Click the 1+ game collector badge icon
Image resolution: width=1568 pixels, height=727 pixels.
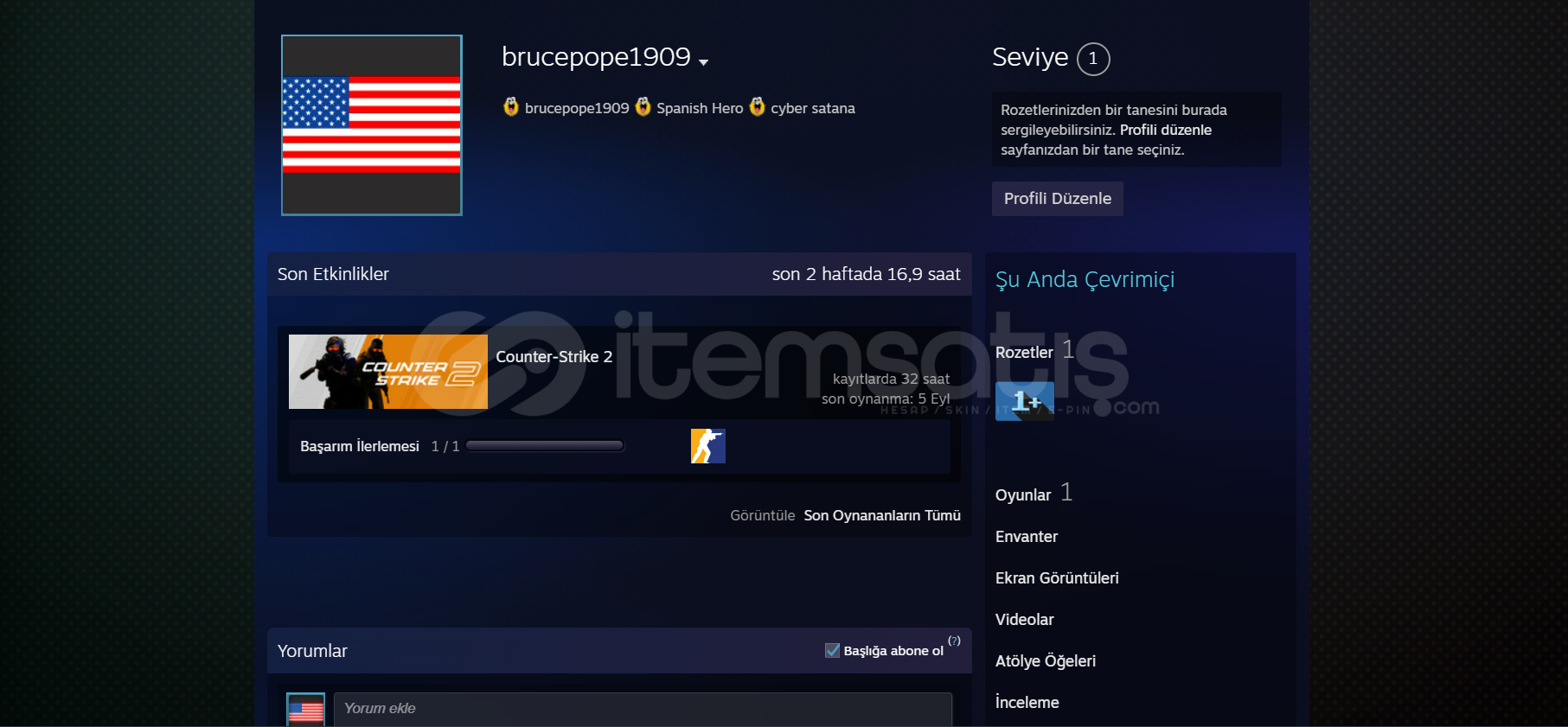point(1025,401)
